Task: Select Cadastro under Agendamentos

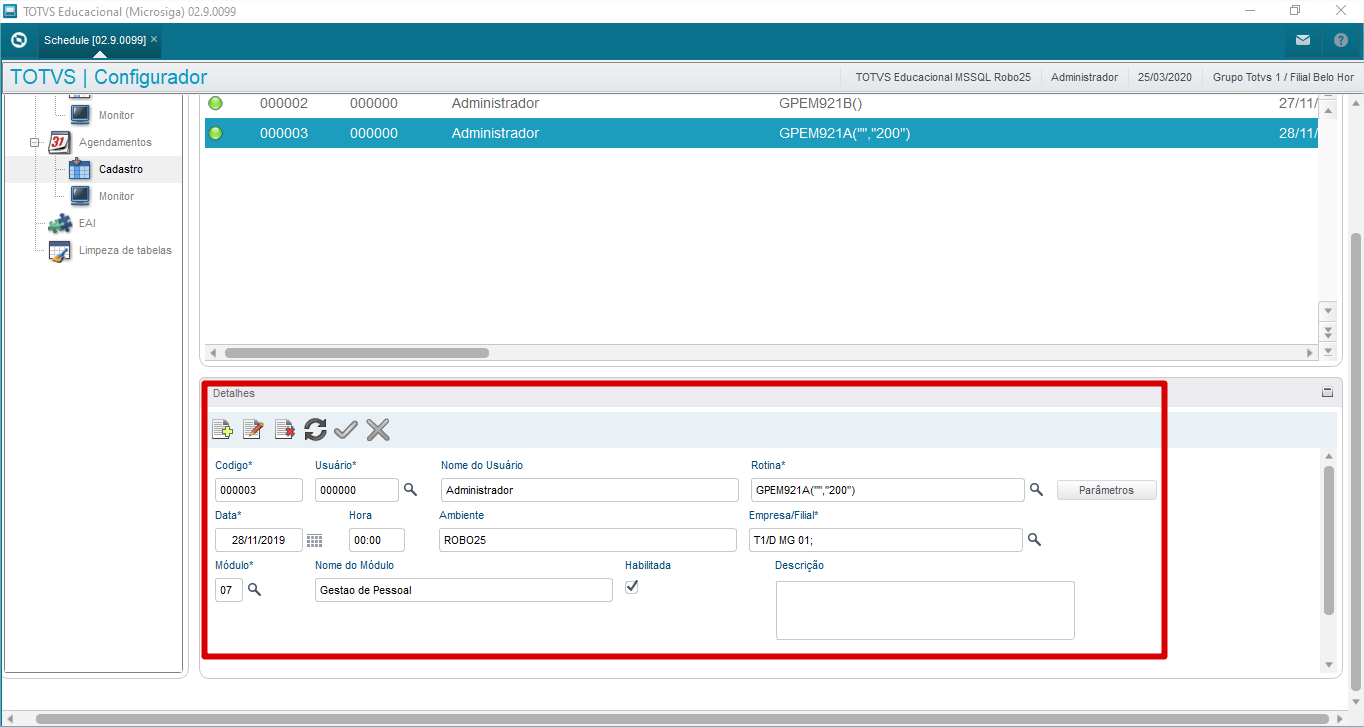Action: (x=121, y=170)
